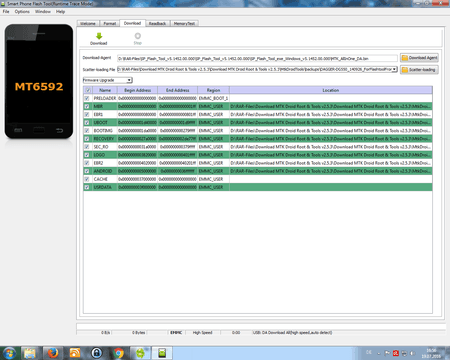The image size is (450, 360).
Task: Open Scatter-loading file browse button
Action: [419, 70]
